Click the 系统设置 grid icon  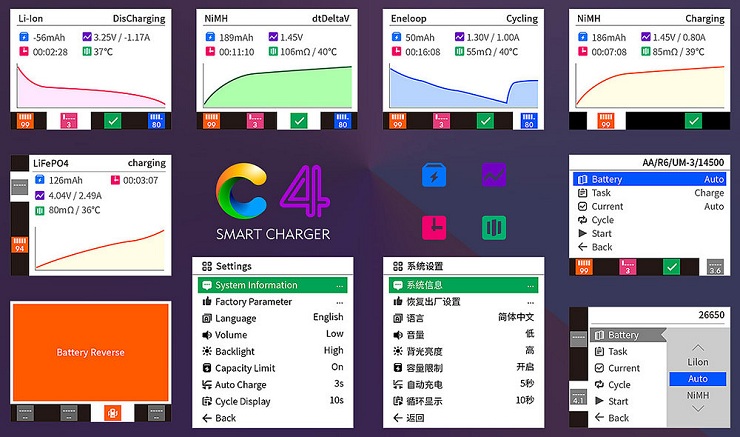tap(398, 266)
